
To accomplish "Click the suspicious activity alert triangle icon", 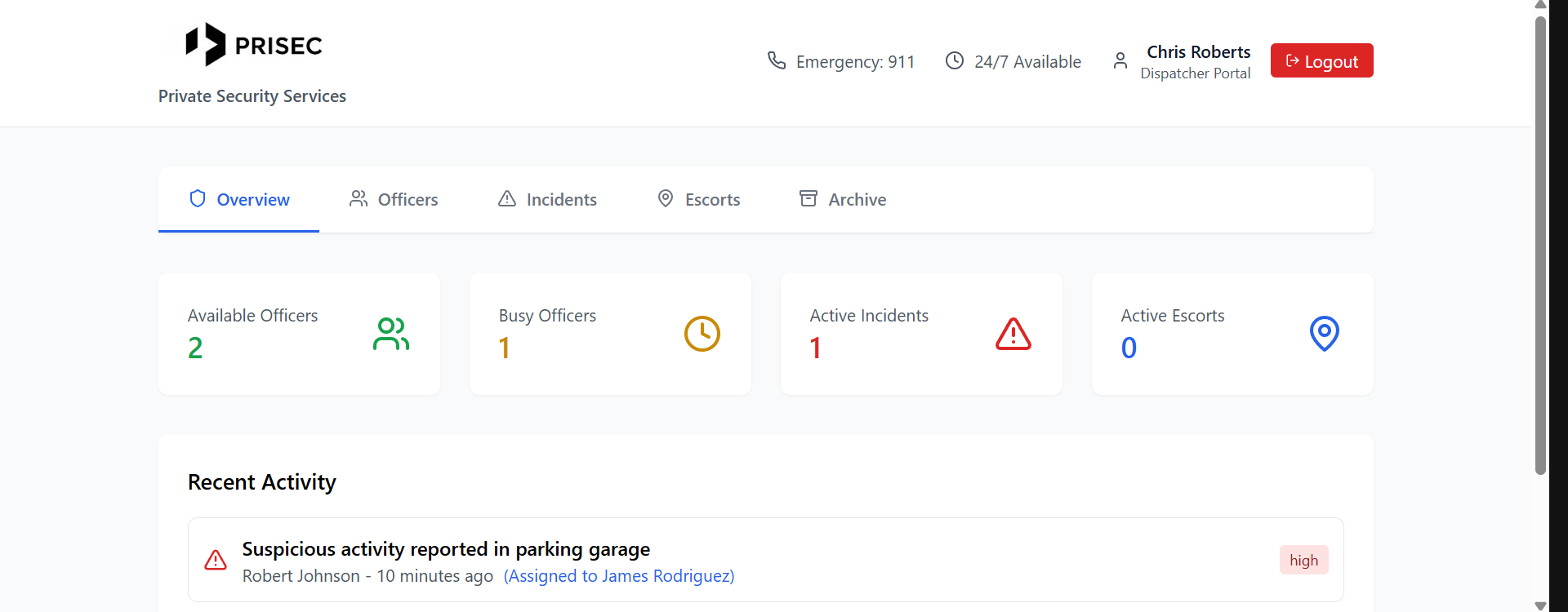I will point(216,560).
